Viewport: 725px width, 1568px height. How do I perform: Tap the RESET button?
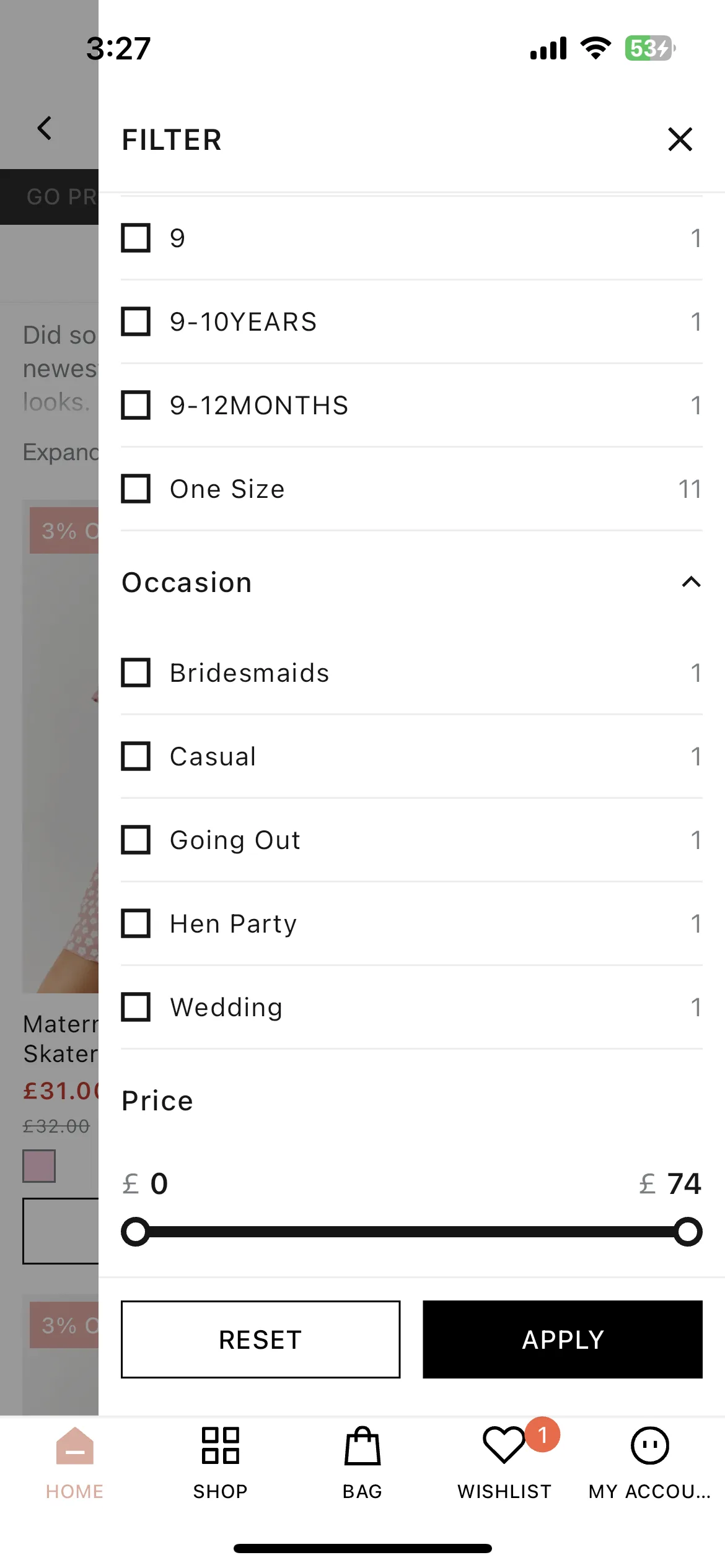(260, 1339)
